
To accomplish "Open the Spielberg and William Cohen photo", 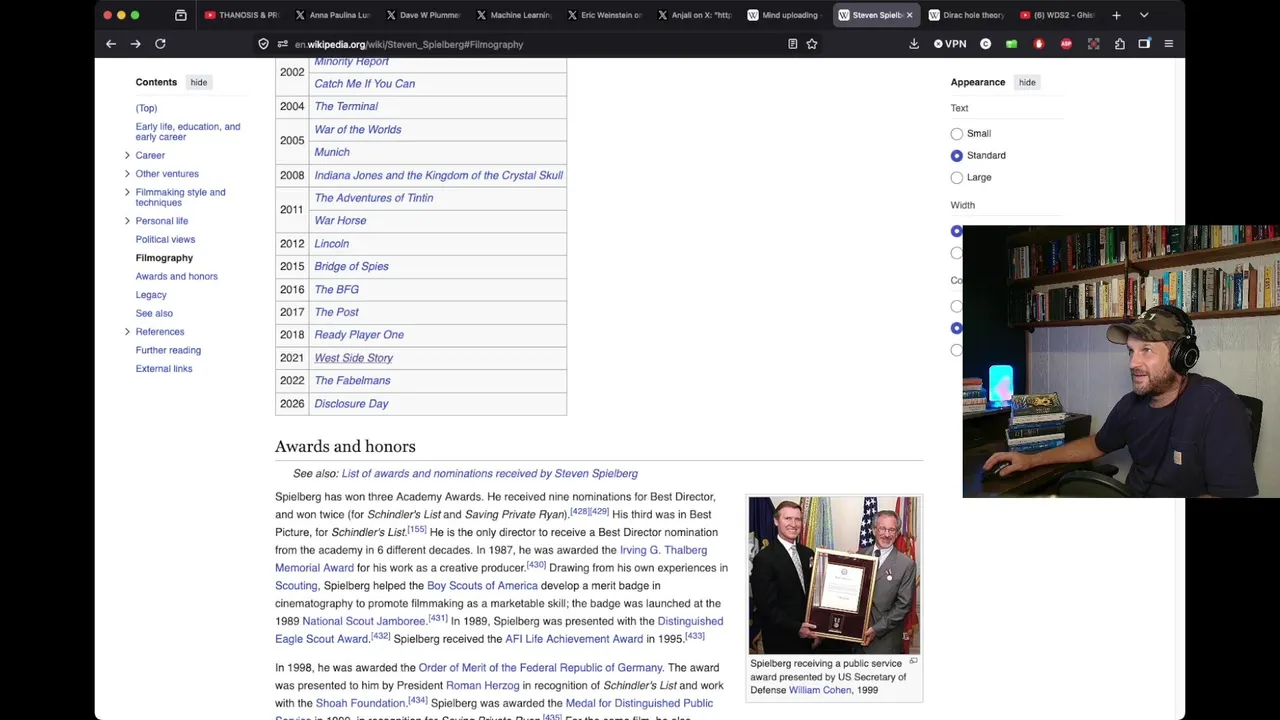I will 834,575.
